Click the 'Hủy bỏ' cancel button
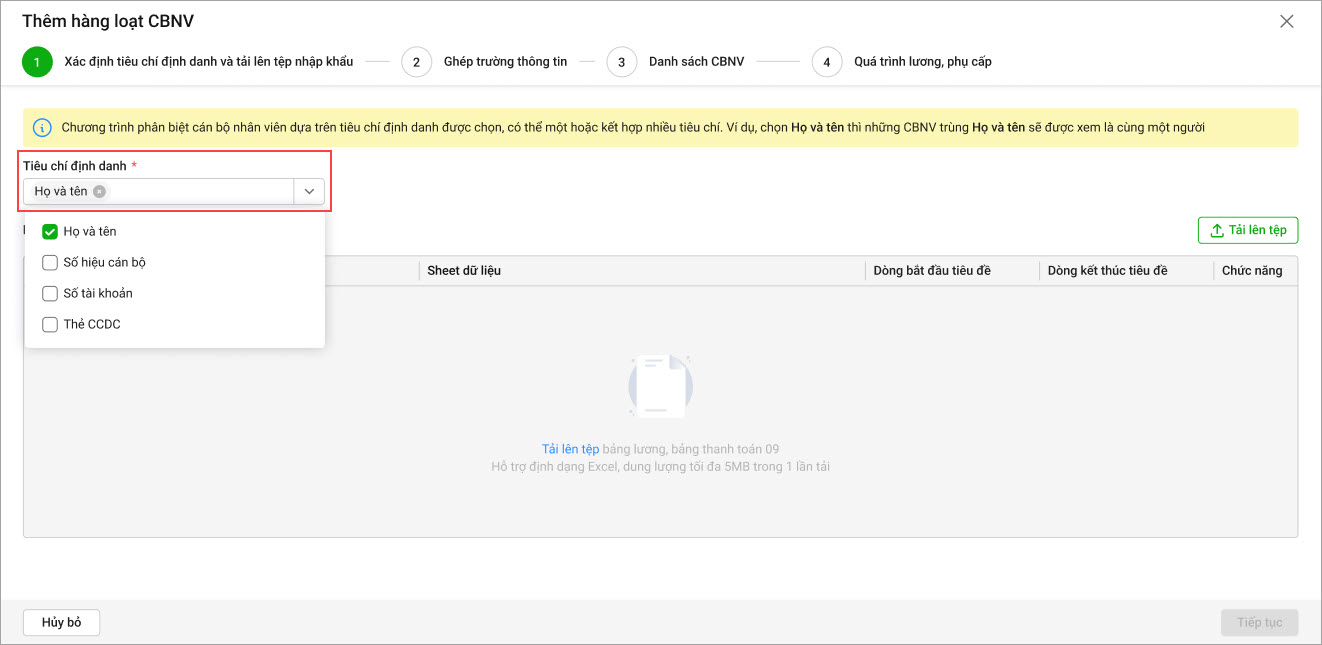1322x645 pixels. (x=61, y=622)
